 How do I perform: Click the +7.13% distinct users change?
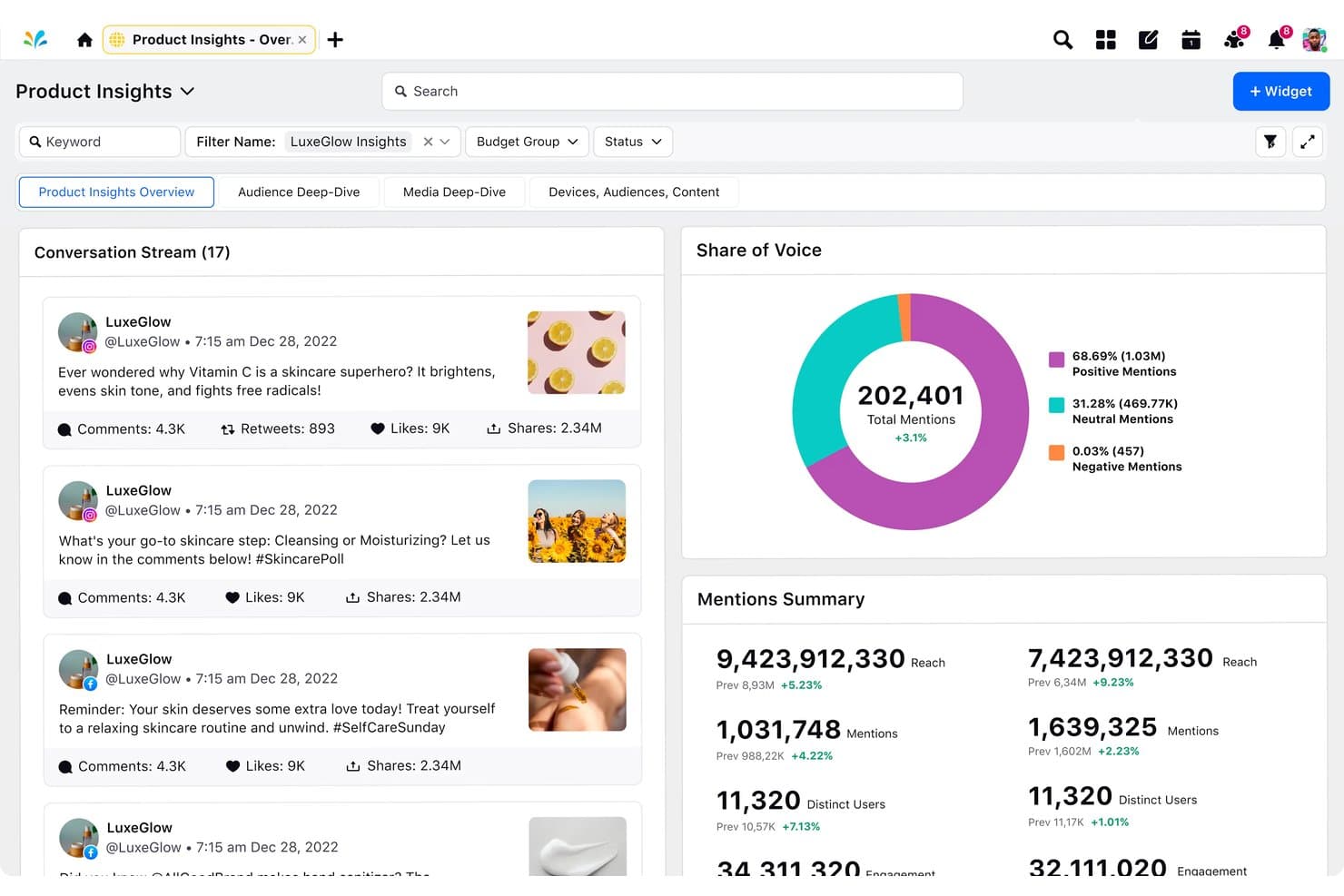tap(801, 827)
